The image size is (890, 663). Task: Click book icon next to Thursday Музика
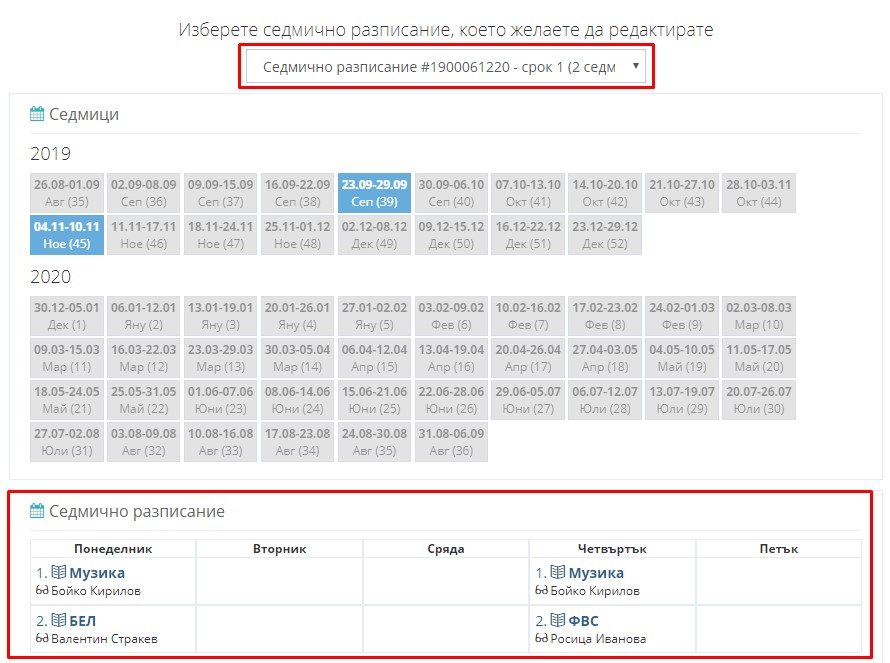click(x=558, y=572)
